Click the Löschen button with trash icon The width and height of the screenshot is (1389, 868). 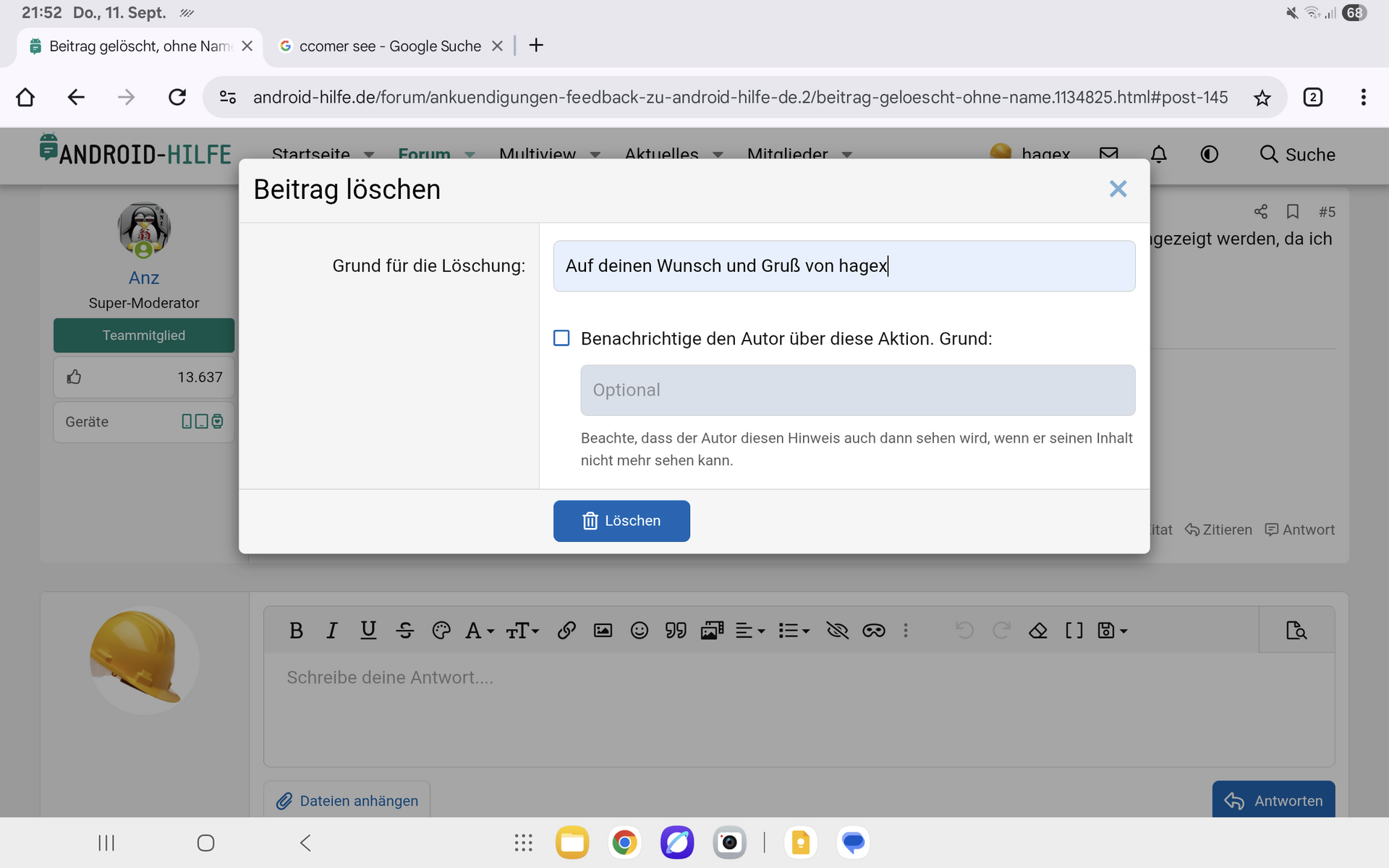[x=621, y=521]
